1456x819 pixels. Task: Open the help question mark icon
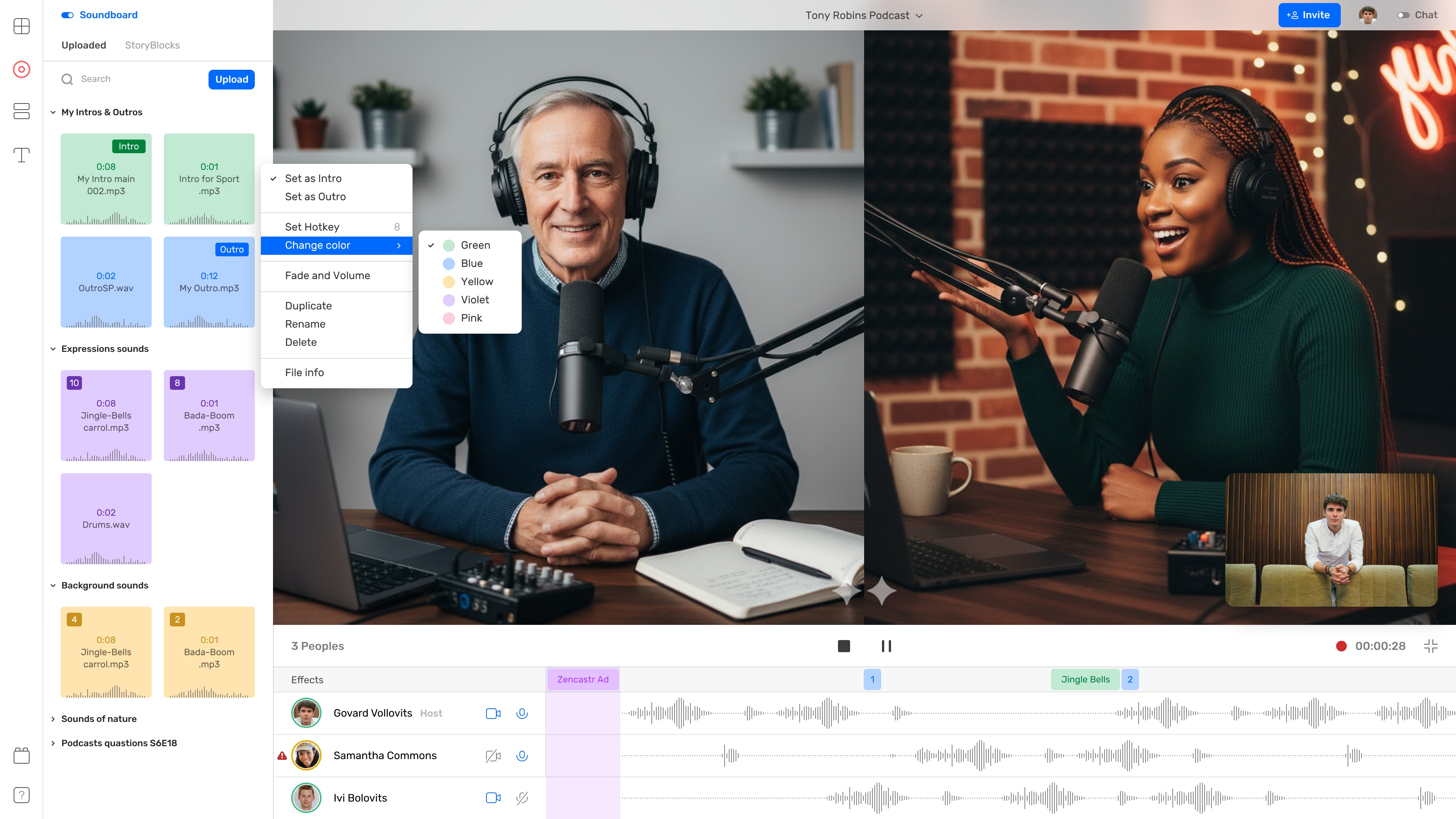pyautogui.click(x=22, y=795)
